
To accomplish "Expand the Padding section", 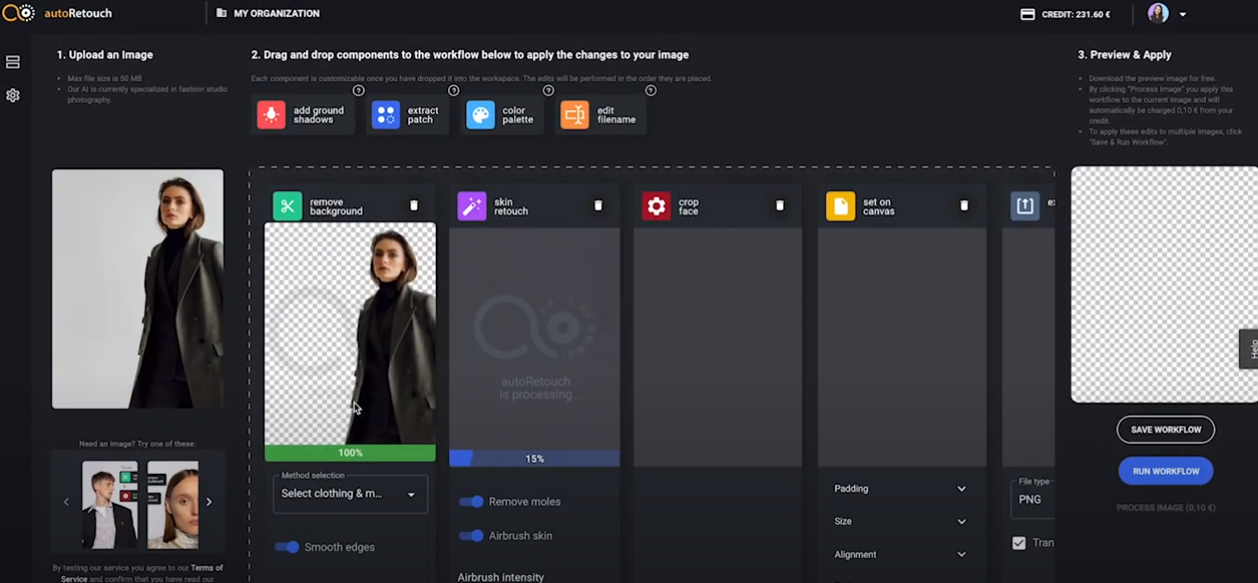I will [900, 489].
